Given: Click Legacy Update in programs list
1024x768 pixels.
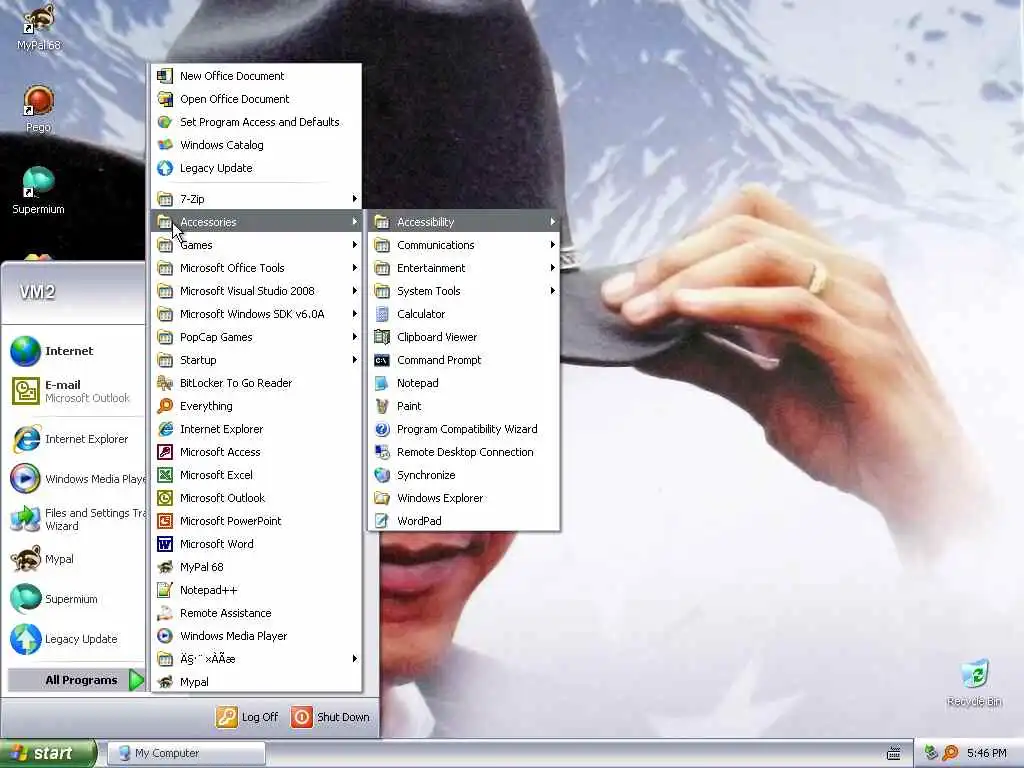Looking at the screenshot, I should pos(256,168).
